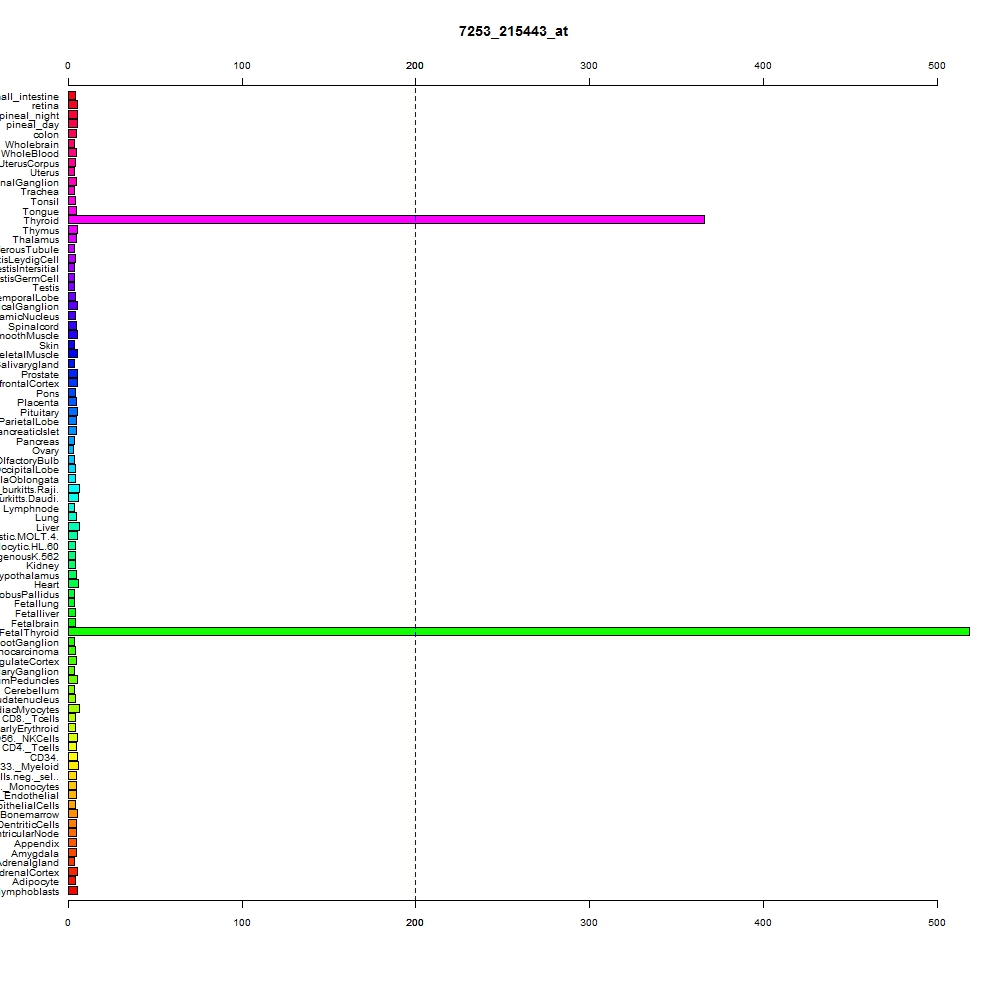The image size is (1000, 1000).
Task: Select the retina row label
Action: (x=45, y=106)
